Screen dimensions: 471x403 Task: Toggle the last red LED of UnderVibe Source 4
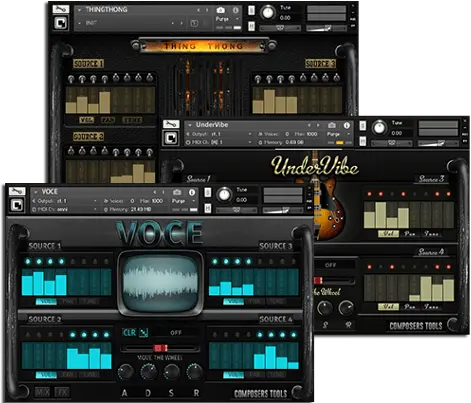[448, 267]
